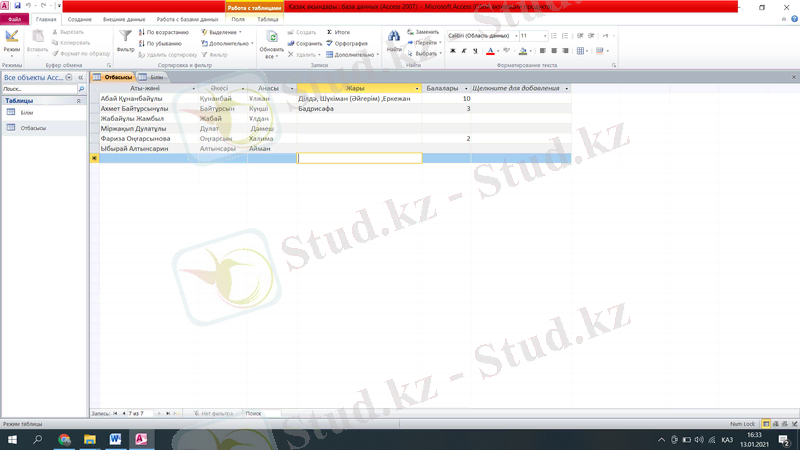The height and width of the screenshot is (450, 800).
Task: Collapse the Таблицы group
Action: click(79, 101)
